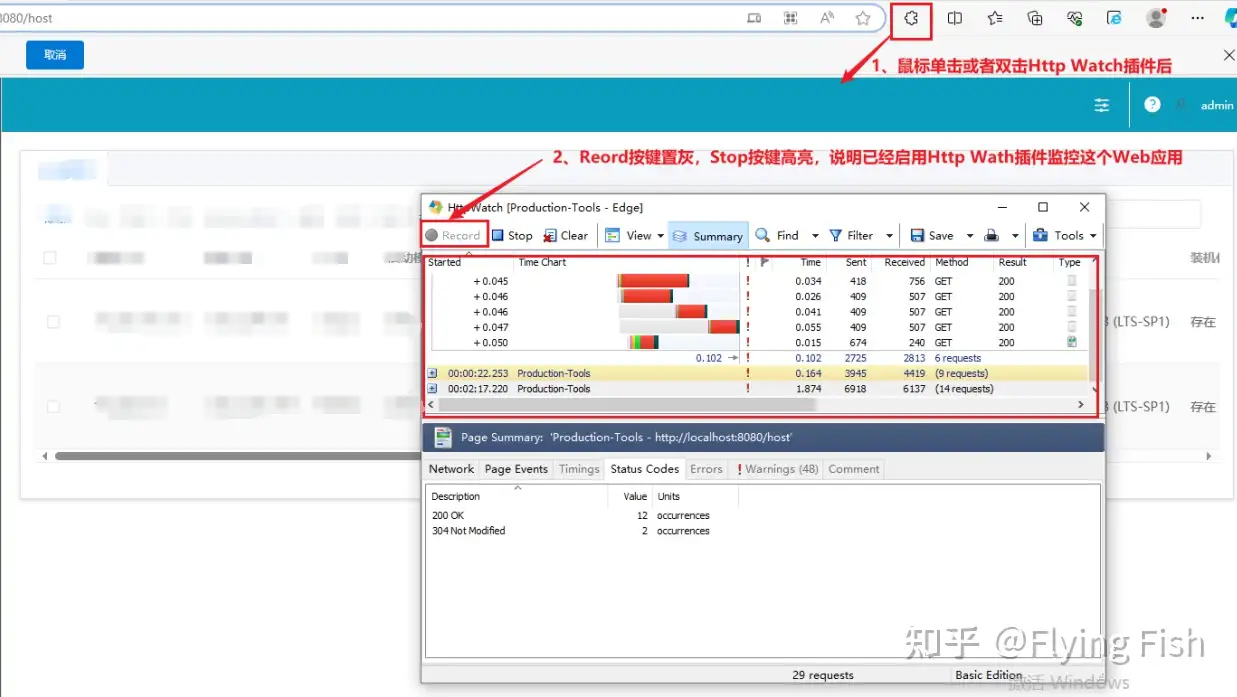Click the Print icon in HttpWatch

pos(992,235)
